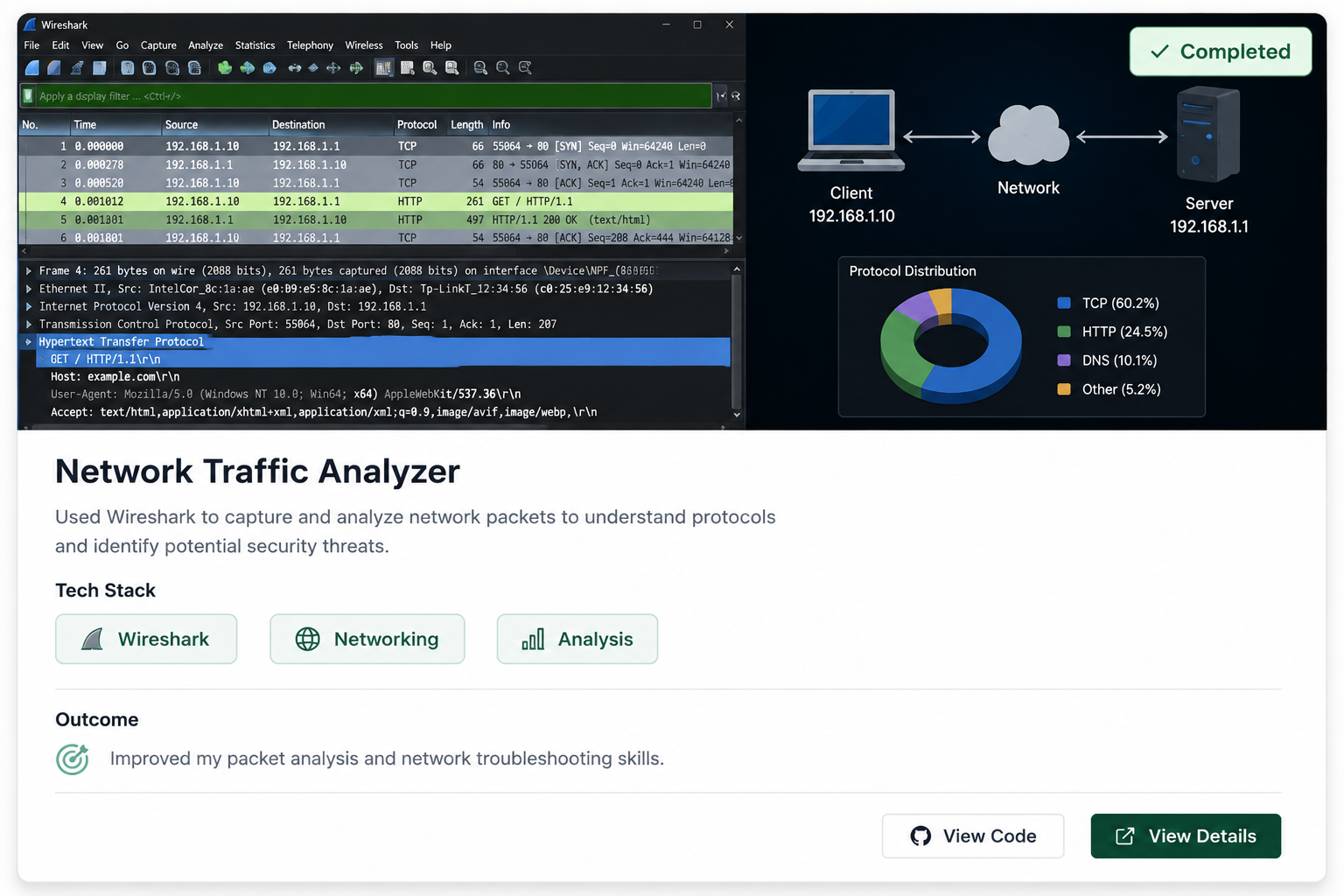Expand the GET / HTTP/1.1 line
This screenshot has width=1344, height=896.
(x=42, y=360)
